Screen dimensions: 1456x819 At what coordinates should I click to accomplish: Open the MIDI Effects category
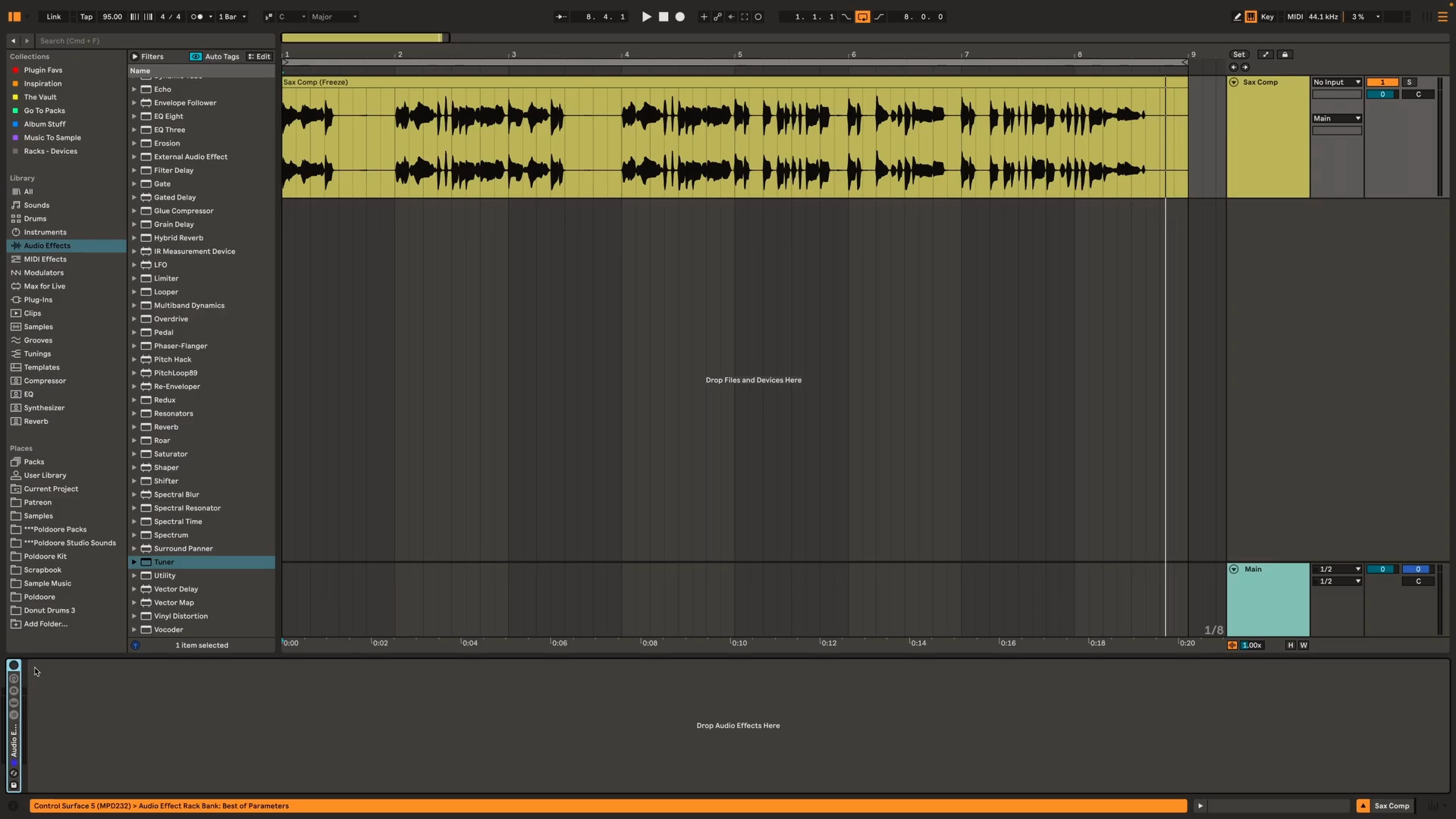(45, 259)
